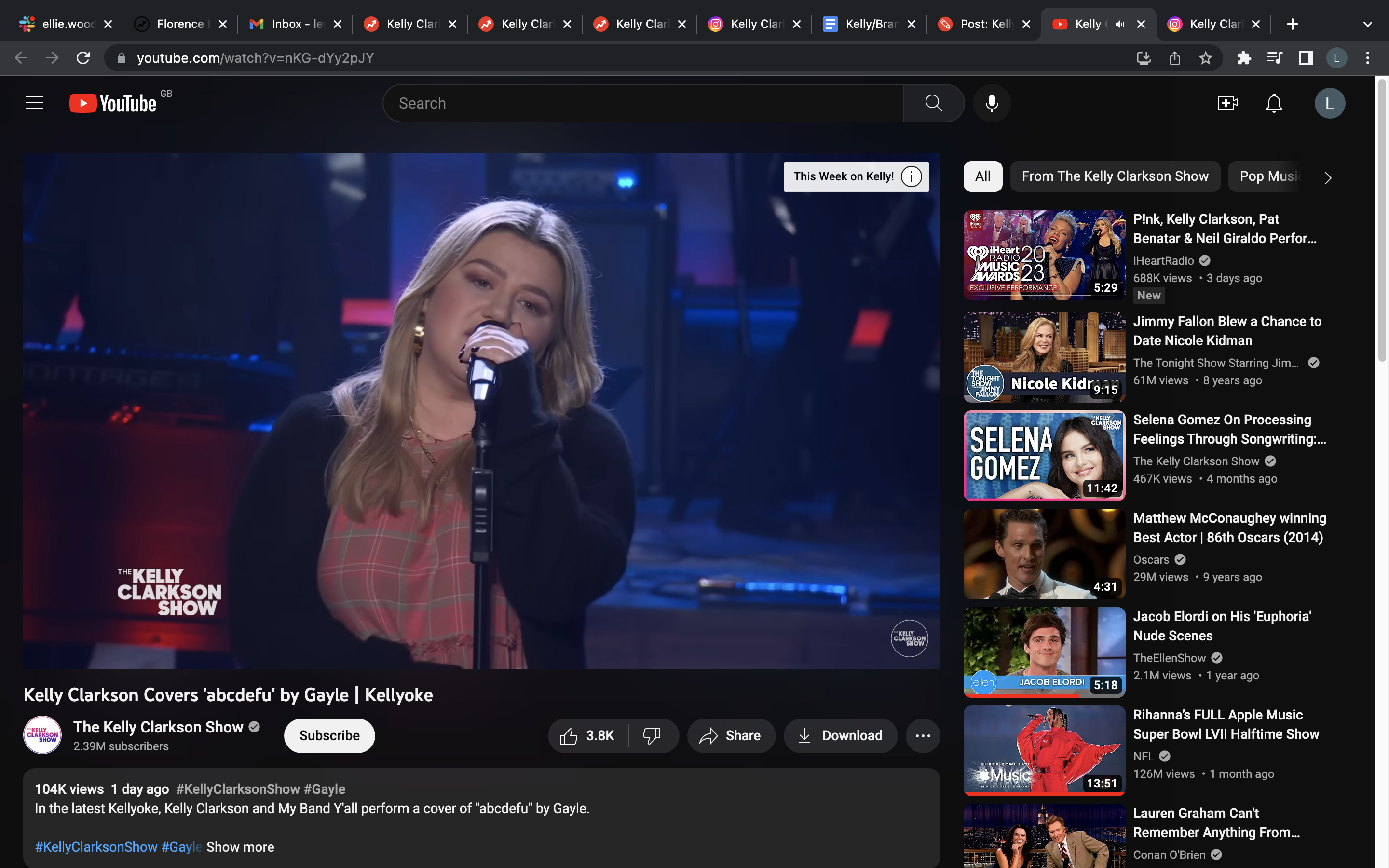Open the YouTube hamburger guide menu

click(x=34, y=103)
